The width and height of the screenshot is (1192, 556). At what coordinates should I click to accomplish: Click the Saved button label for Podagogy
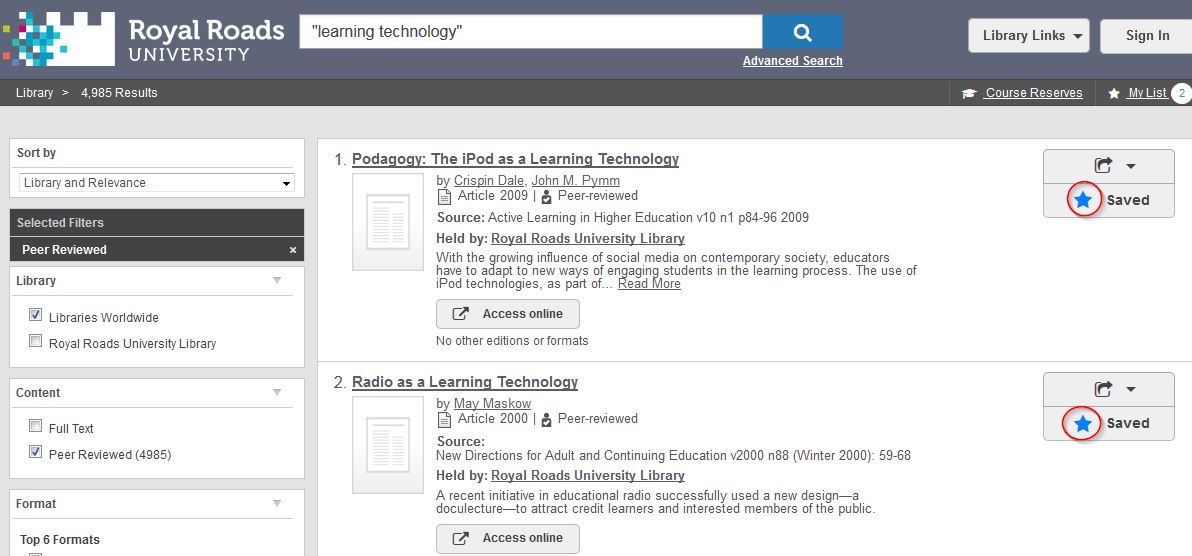[x=1127, y=200]
